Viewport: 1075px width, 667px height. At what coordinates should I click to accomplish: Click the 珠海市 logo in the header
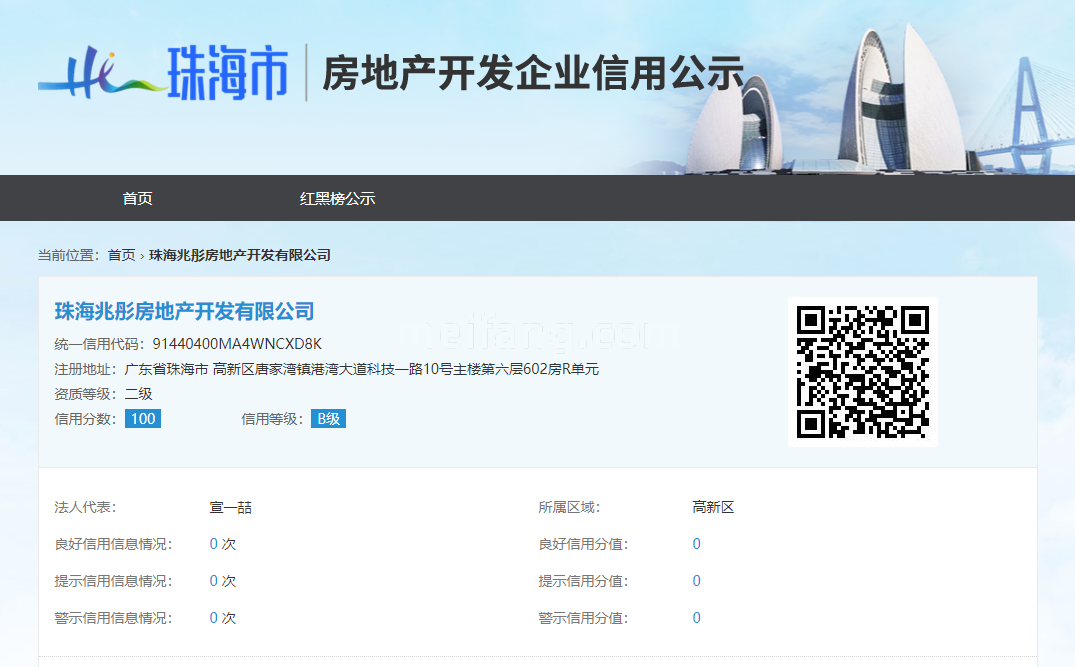(163, 72)
